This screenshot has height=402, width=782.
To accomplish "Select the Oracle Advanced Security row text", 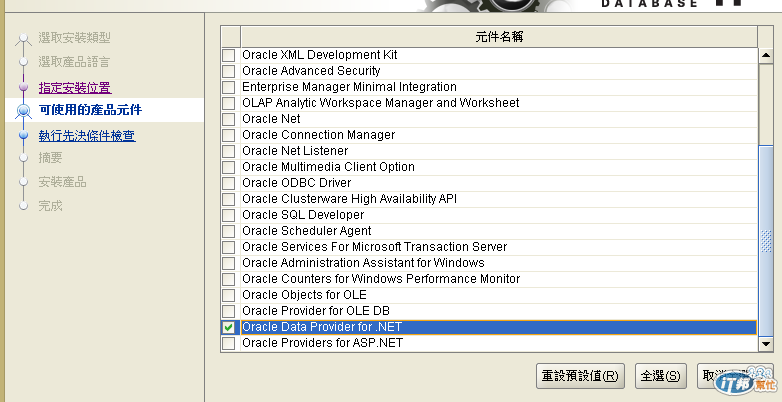I will [x=311, y=71].
